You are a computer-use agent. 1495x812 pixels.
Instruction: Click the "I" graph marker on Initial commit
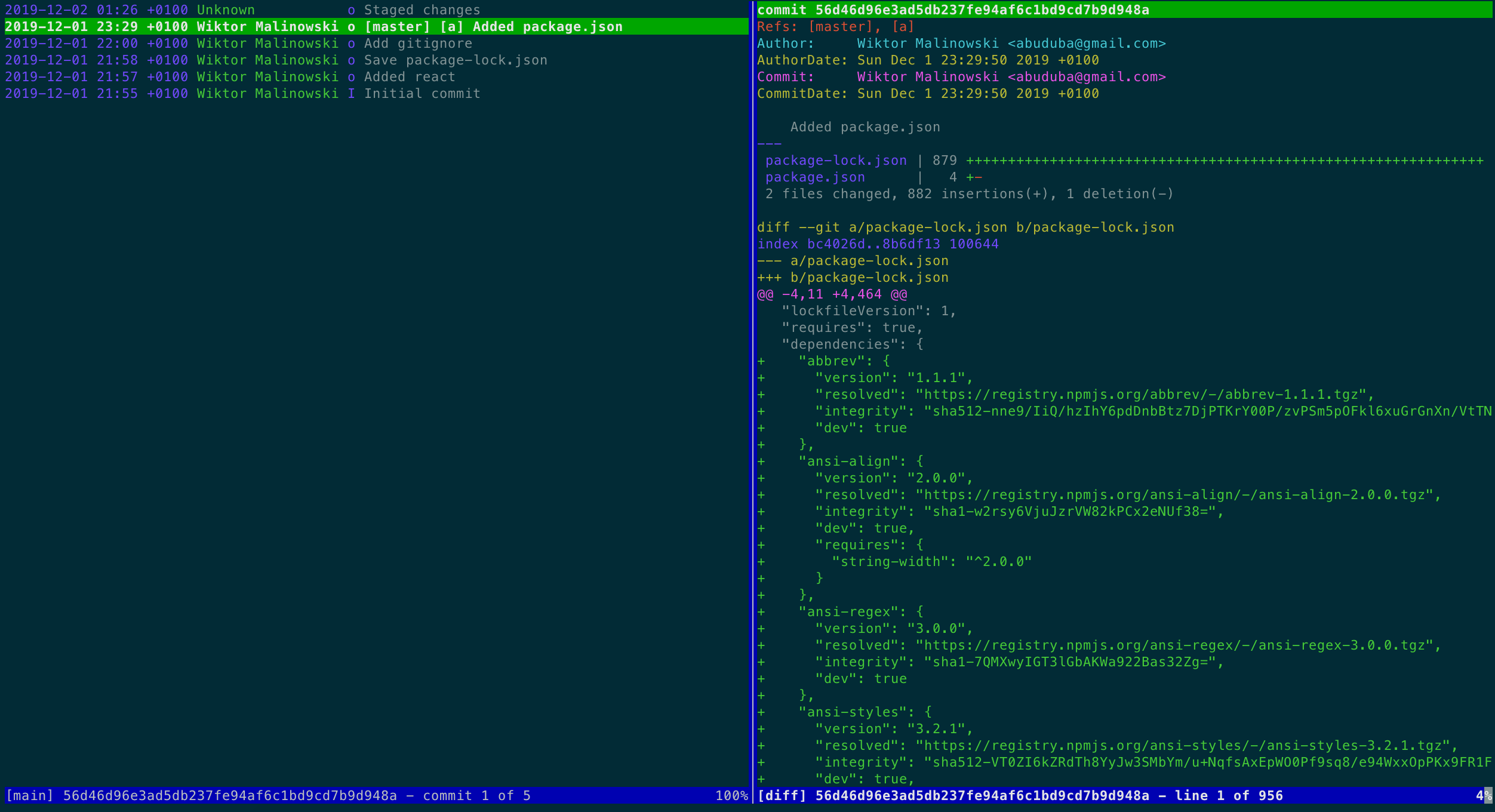click(x=351, y=93)
